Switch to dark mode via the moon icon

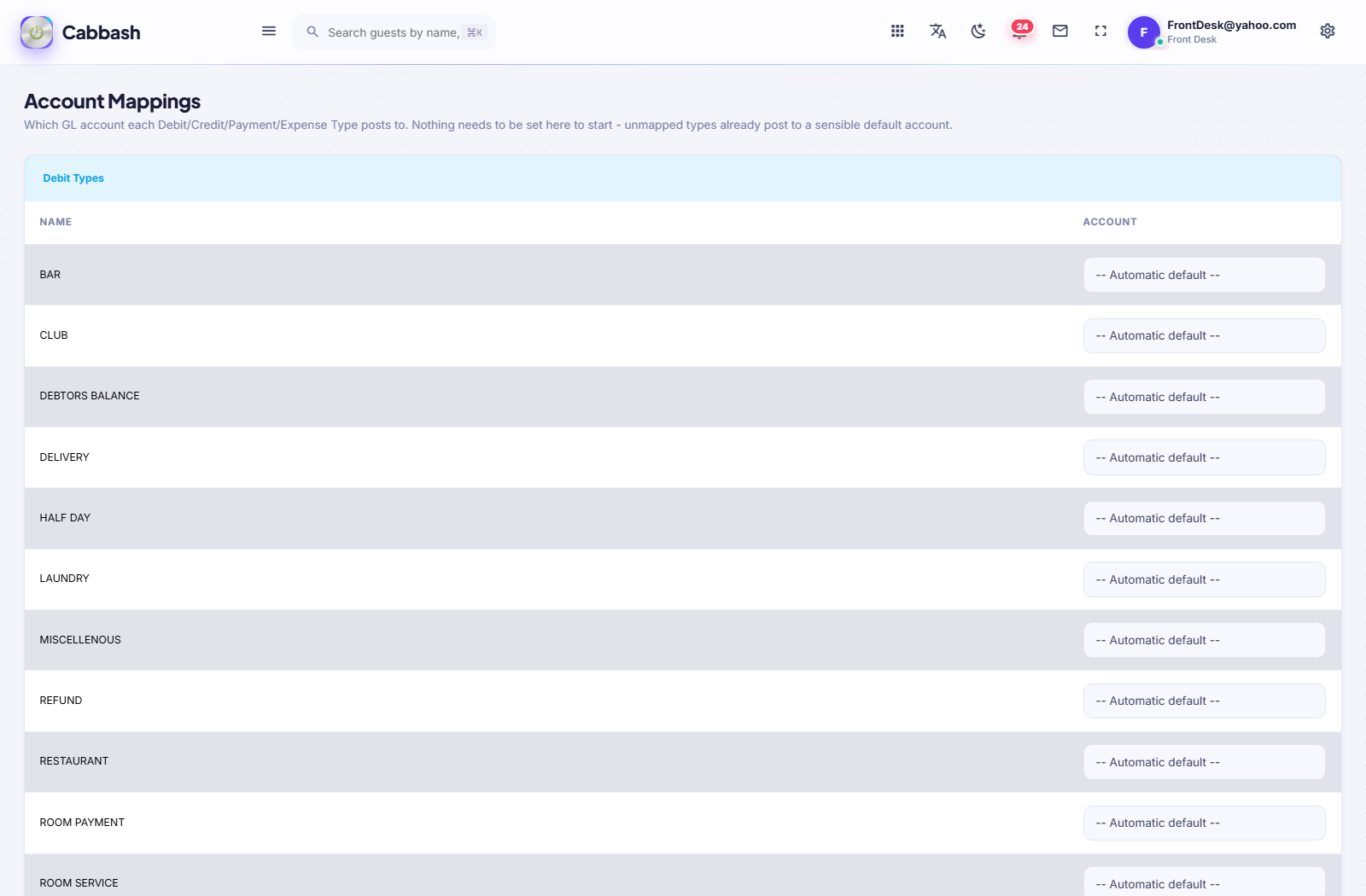click(x=978, y=32)
